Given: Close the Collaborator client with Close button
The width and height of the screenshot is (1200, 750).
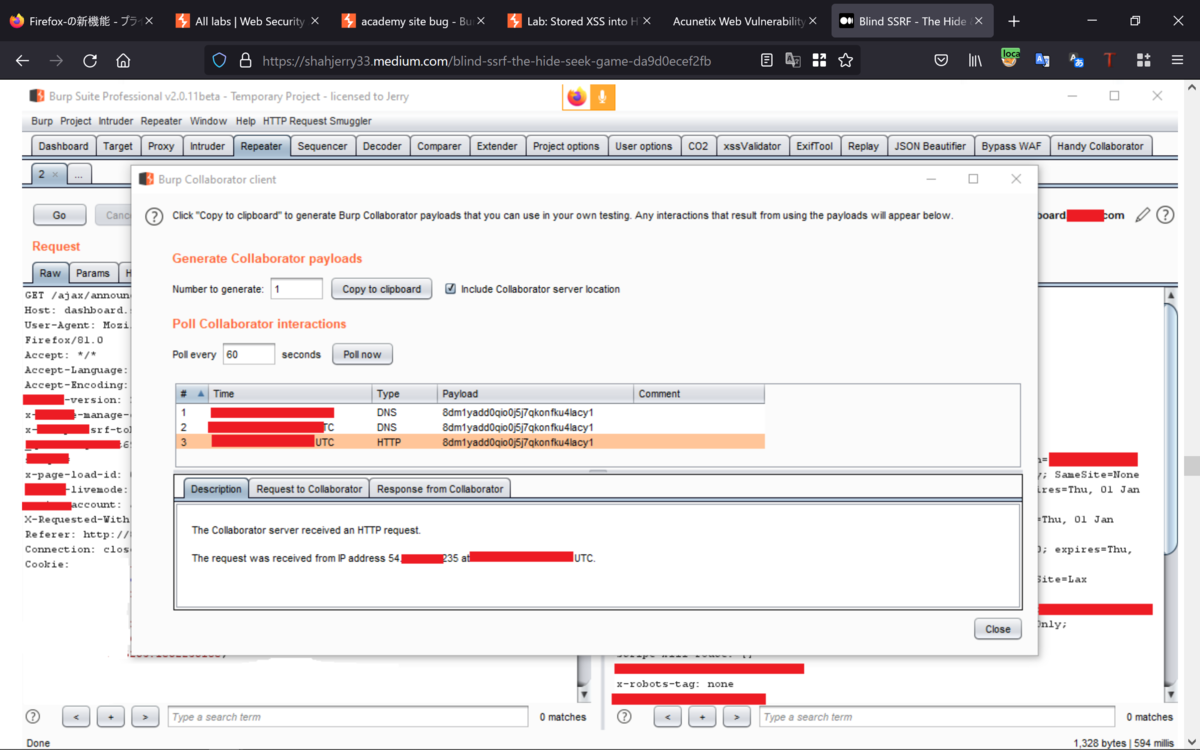Looking at the screenshot, I should coord(997,629).
